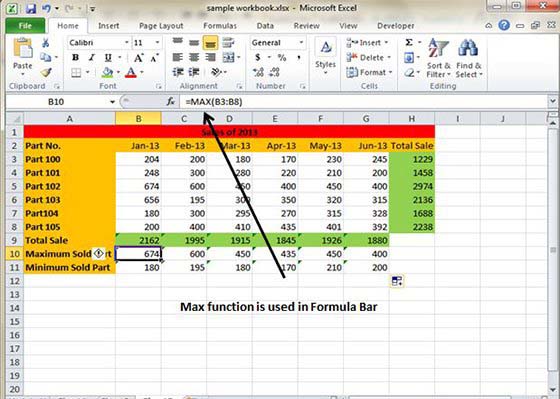The height and width of the screenshot is (399, 560).
Task: Toggle Wrap Text button
Action: point(228,43)
